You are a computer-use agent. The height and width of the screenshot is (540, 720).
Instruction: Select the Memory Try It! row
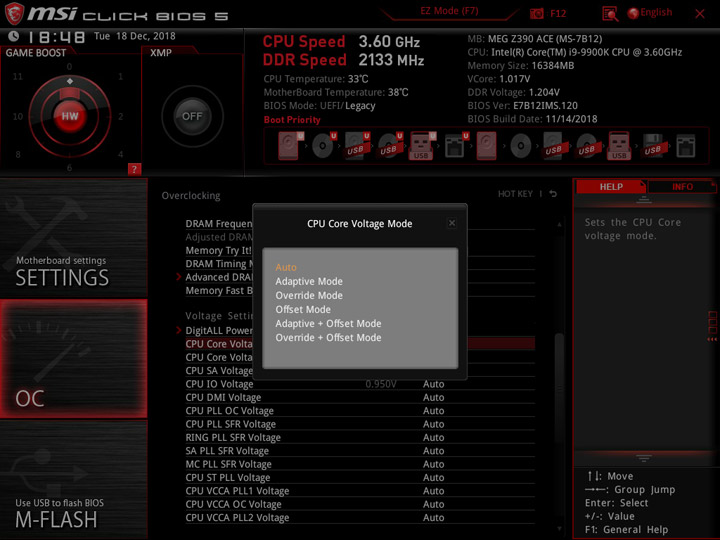[360, 250]
